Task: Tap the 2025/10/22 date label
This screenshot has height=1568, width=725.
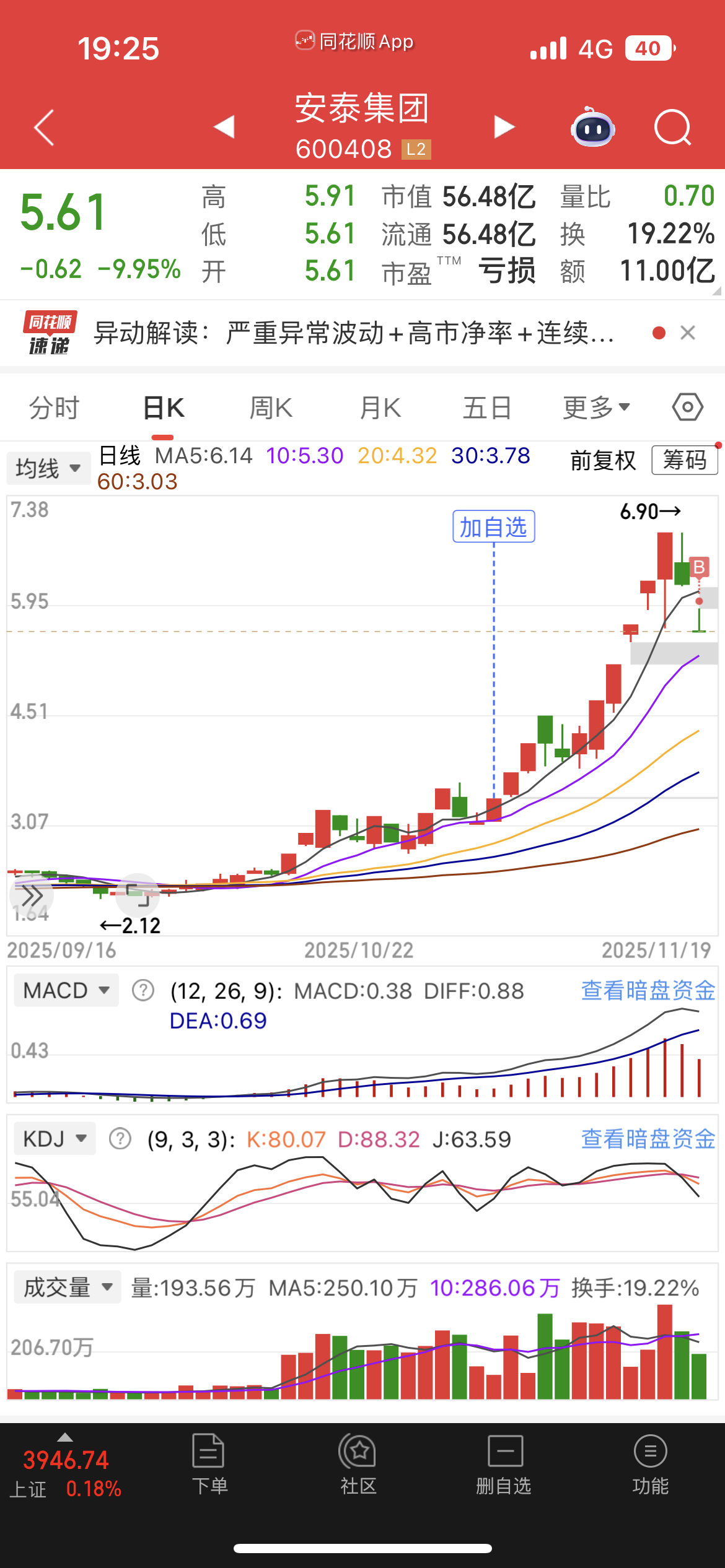Action: pos(359,950)
